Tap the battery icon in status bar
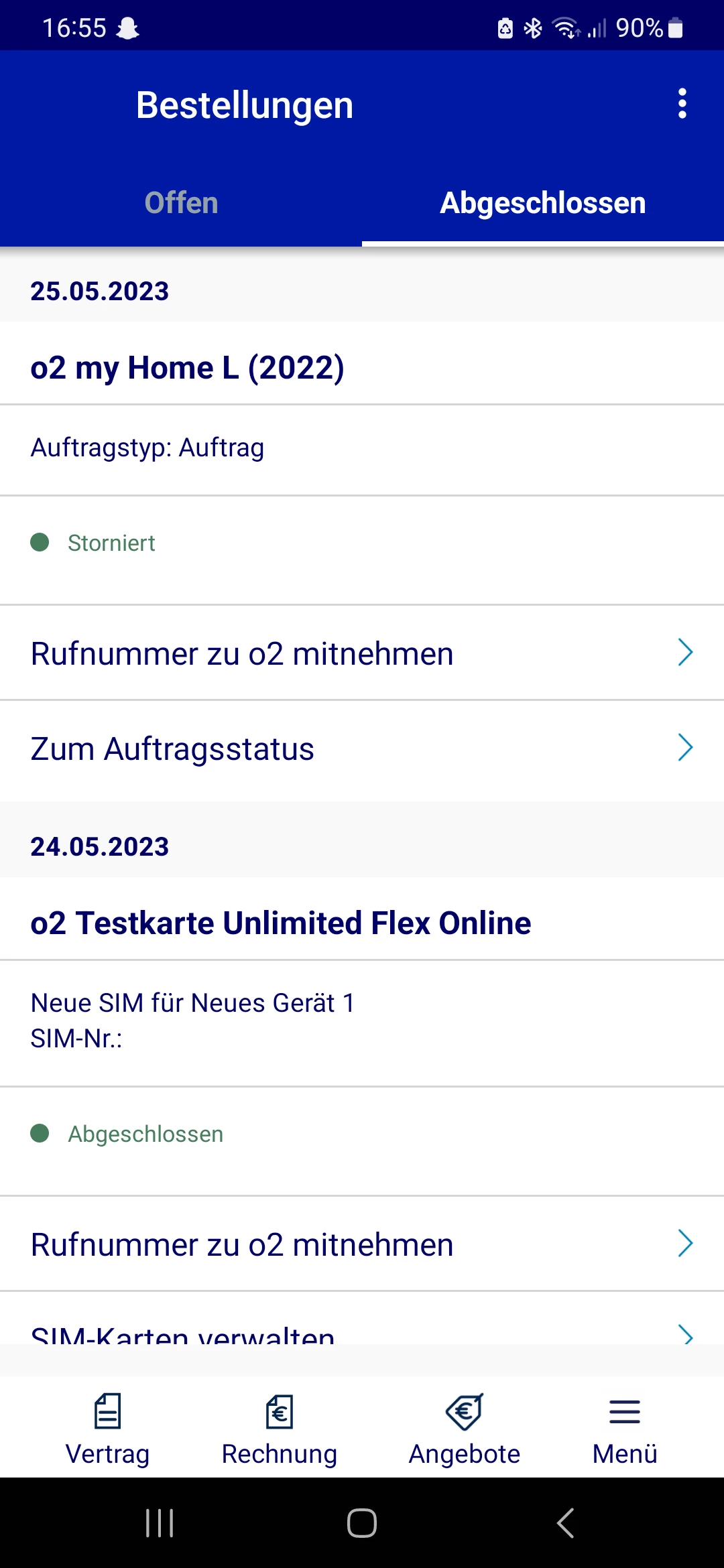Viewport: 724px width, 1568px height. pyautogui.click(x=676, y=28)
